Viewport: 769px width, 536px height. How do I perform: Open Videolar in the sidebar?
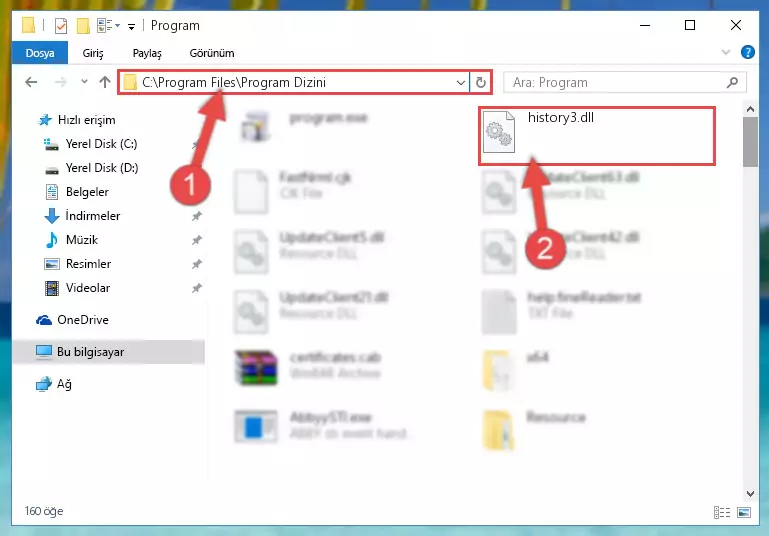(x=77, y=288)
